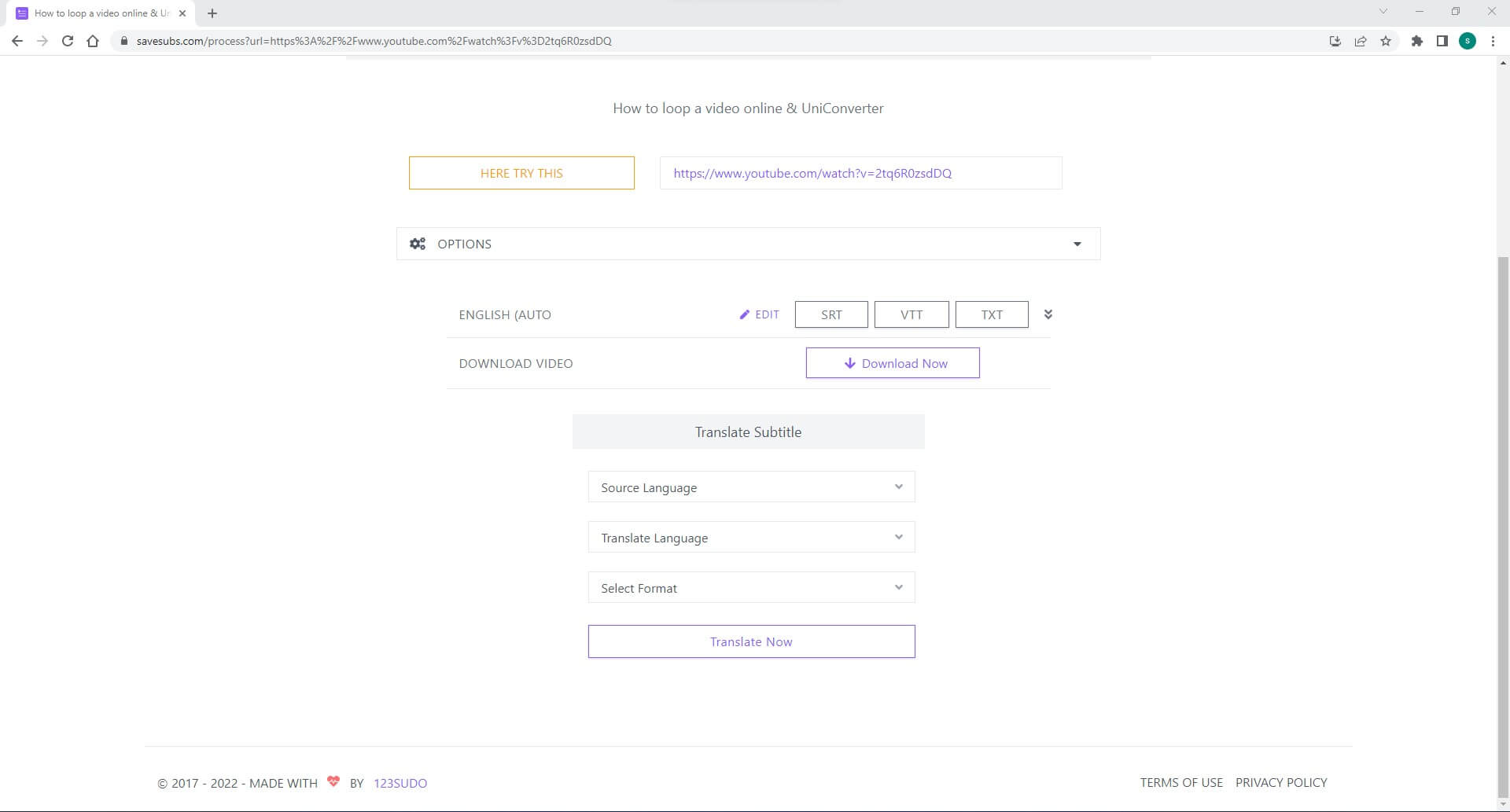This screenshot has width=1510, height=812.
Task: Click the HERE TRY THIS button
Action: [521, 173]
